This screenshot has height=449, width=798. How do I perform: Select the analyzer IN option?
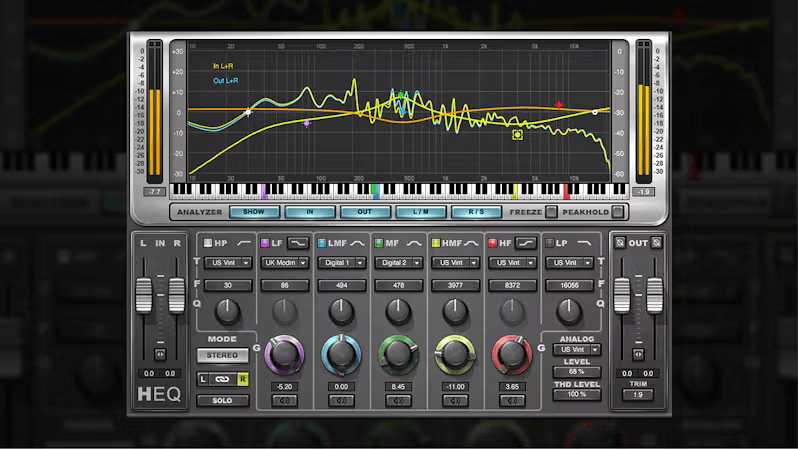click(x=309, y=212)
